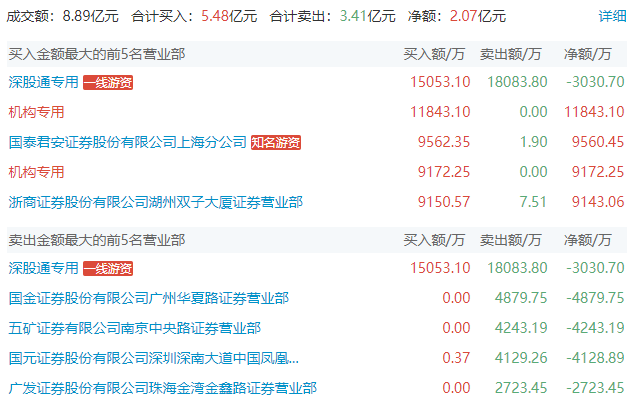
Task: Select net amount 9143.06 for 浙商证券
Action: pos(598,202)
